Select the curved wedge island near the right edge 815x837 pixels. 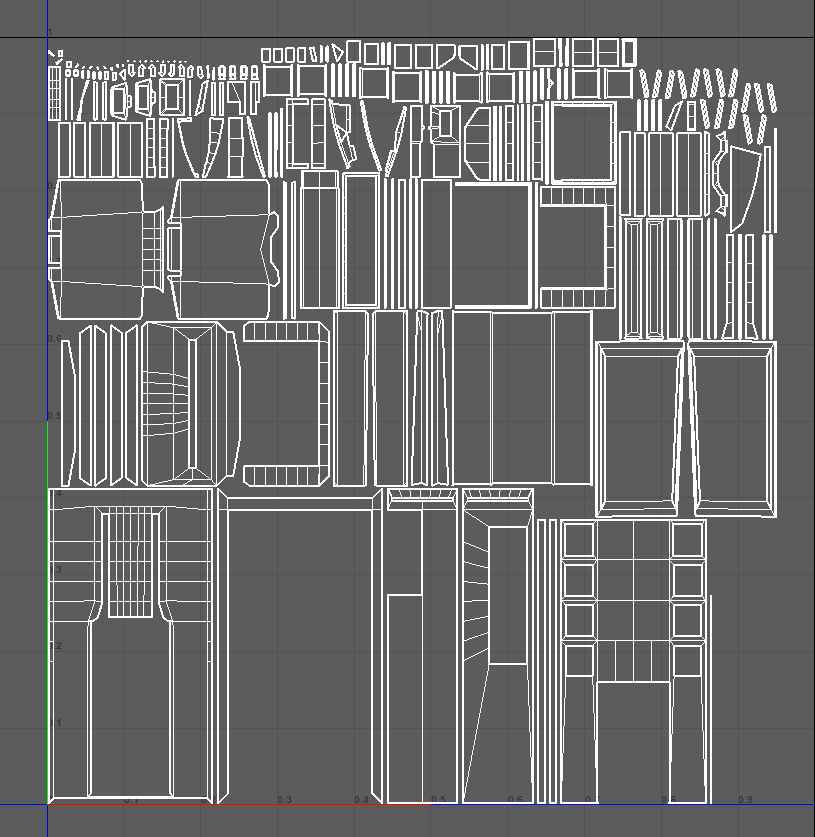click(740, 187)
